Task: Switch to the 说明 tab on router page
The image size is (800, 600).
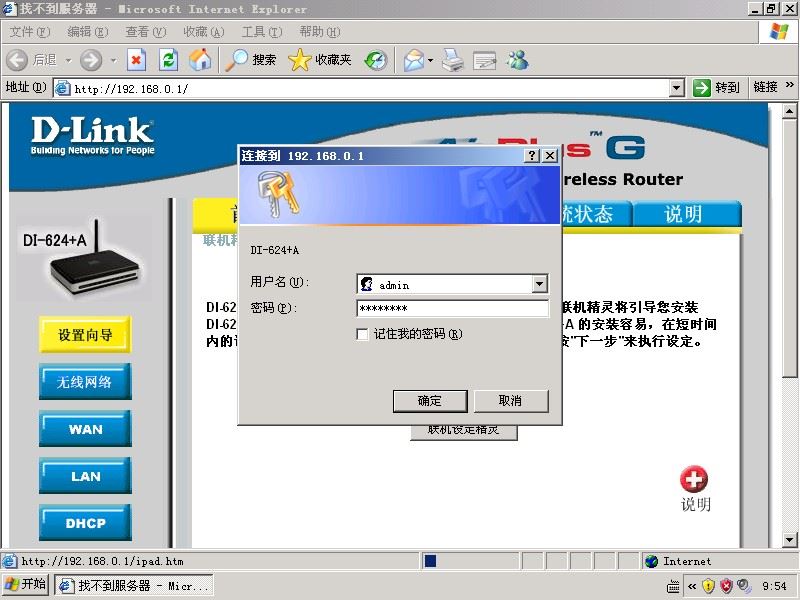Action: 686,214
